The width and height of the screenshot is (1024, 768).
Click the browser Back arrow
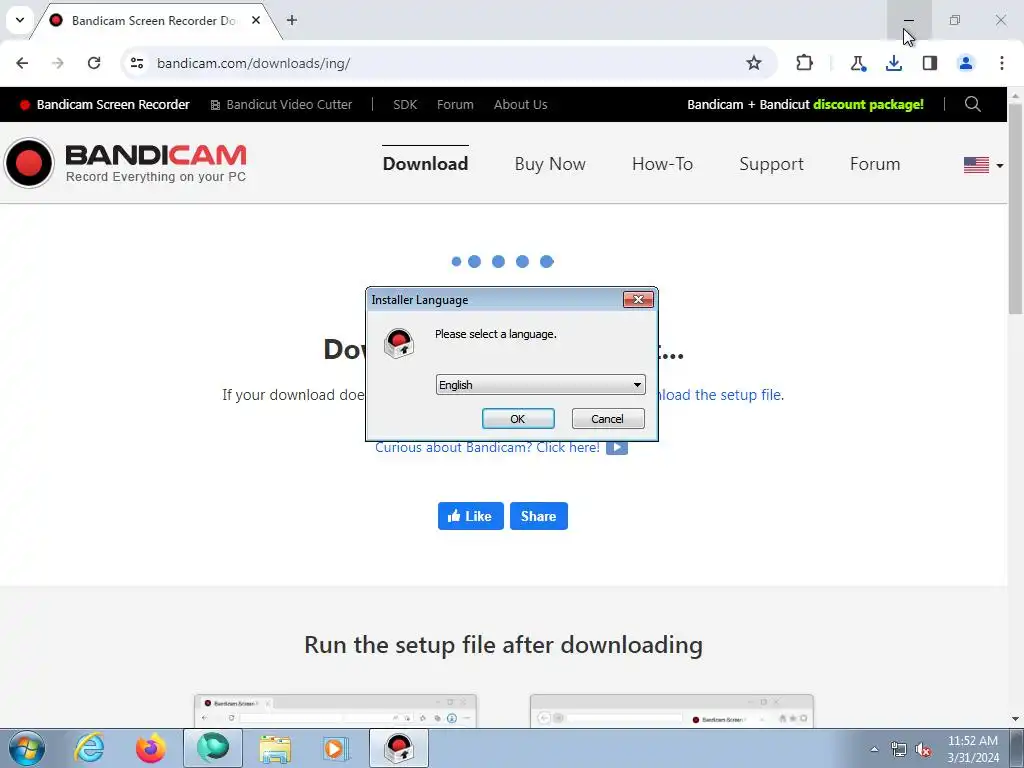point(22,63)
